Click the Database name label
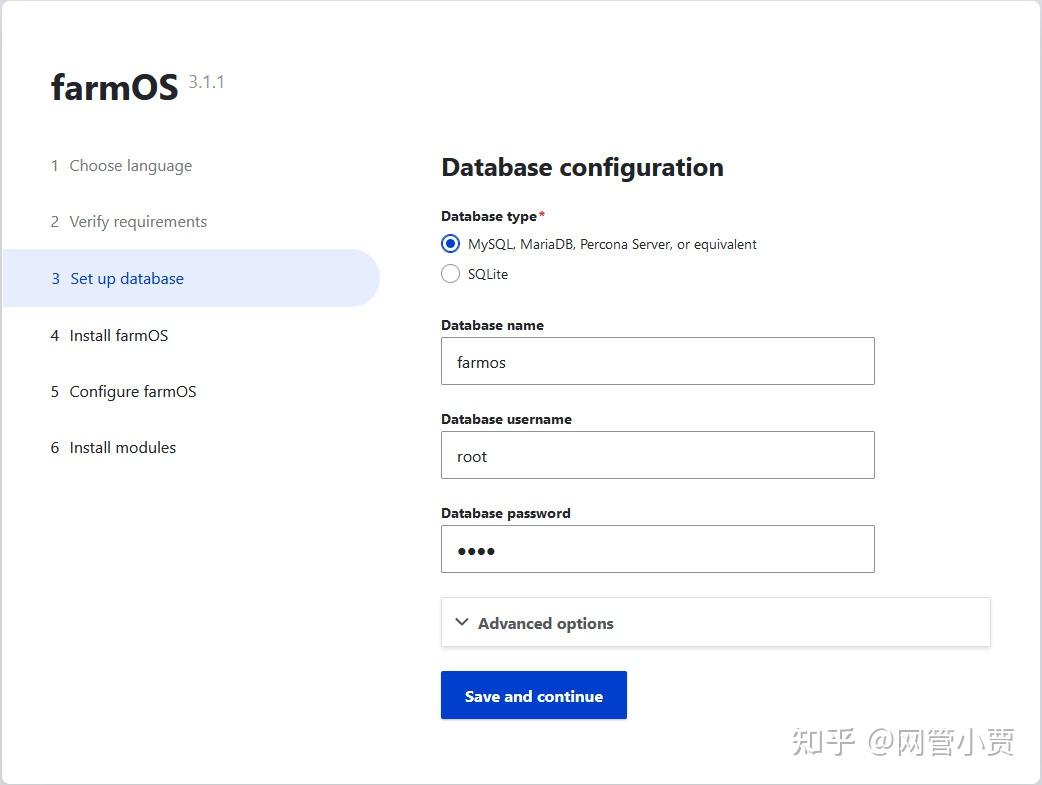This screenshot has width=1042, height=785. pyautogui.click(x=492, y=325)
